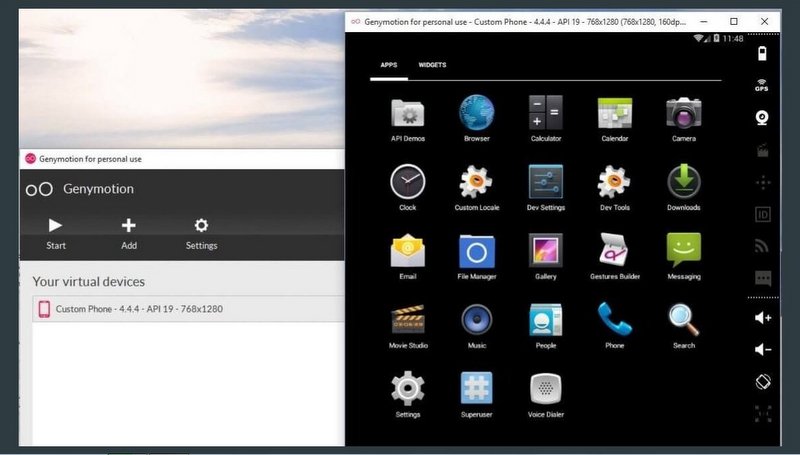
Task: Launch the Music app
Action: coord(477,325)
